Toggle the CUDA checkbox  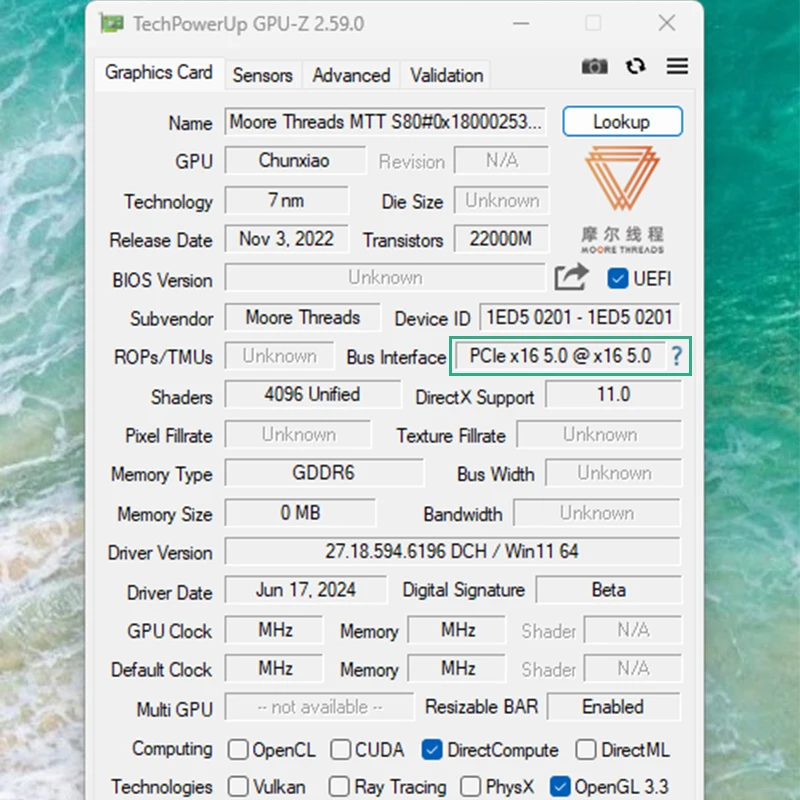pos(340,749)
